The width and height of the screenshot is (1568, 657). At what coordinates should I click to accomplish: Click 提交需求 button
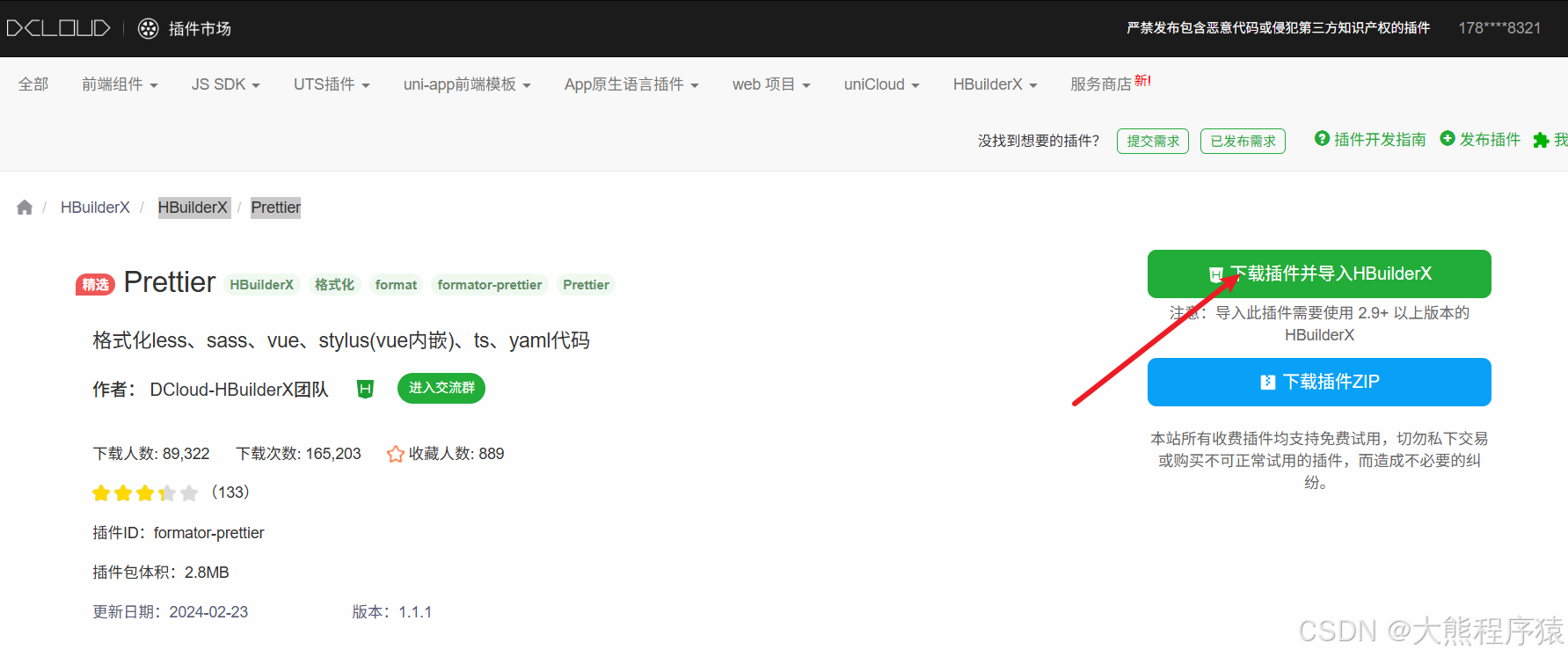pos(1153,141)
